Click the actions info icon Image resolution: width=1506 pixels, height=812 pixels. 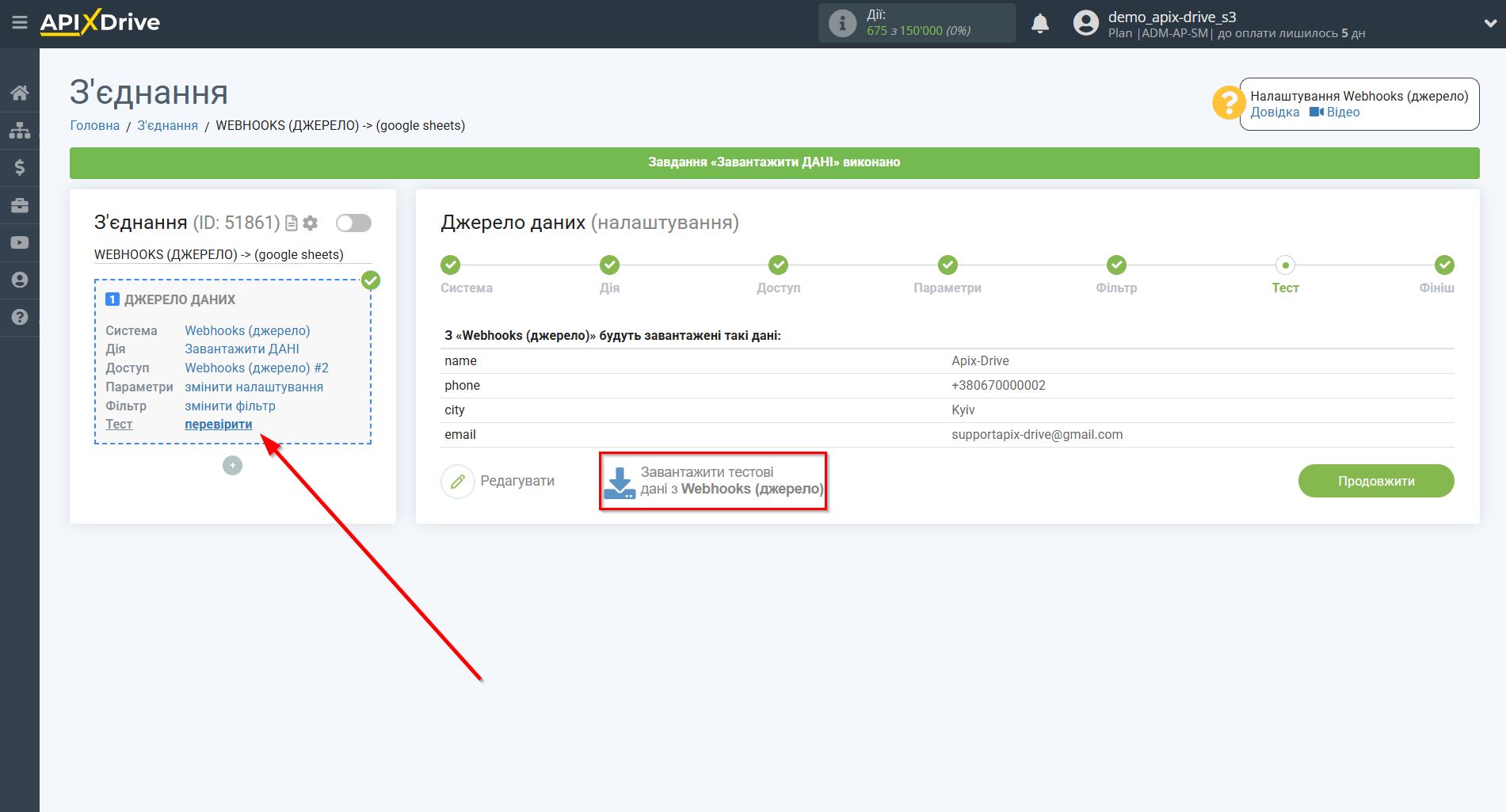pos(842,23)
